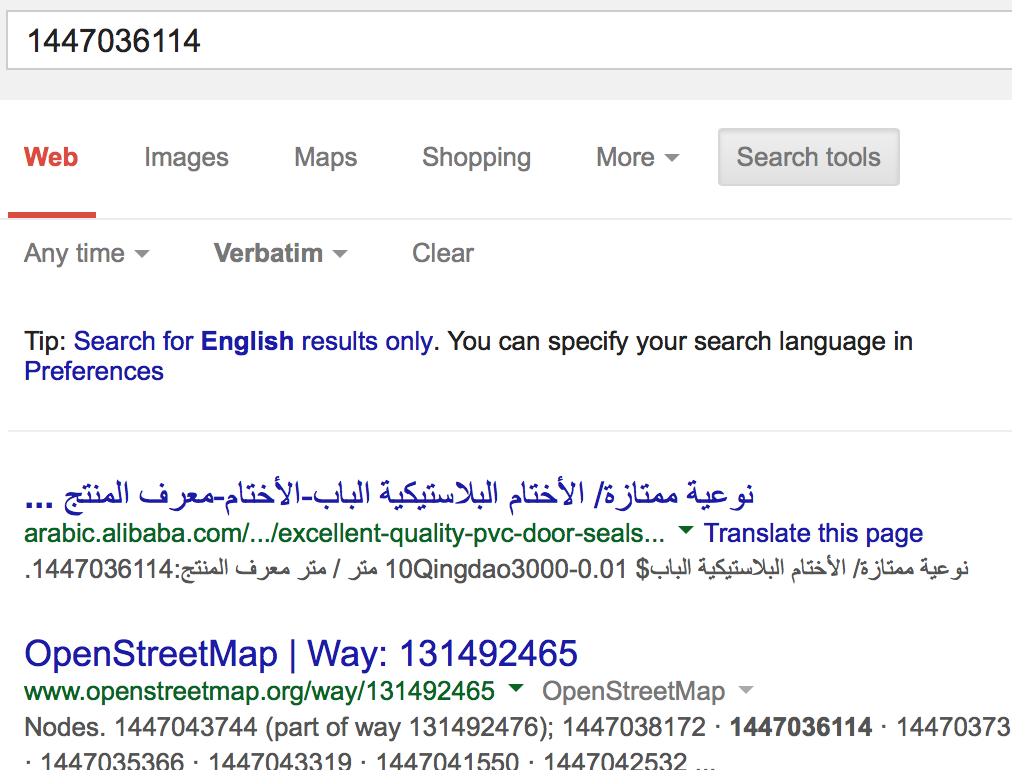Click the search box containing 1447036114

[500, 41]
